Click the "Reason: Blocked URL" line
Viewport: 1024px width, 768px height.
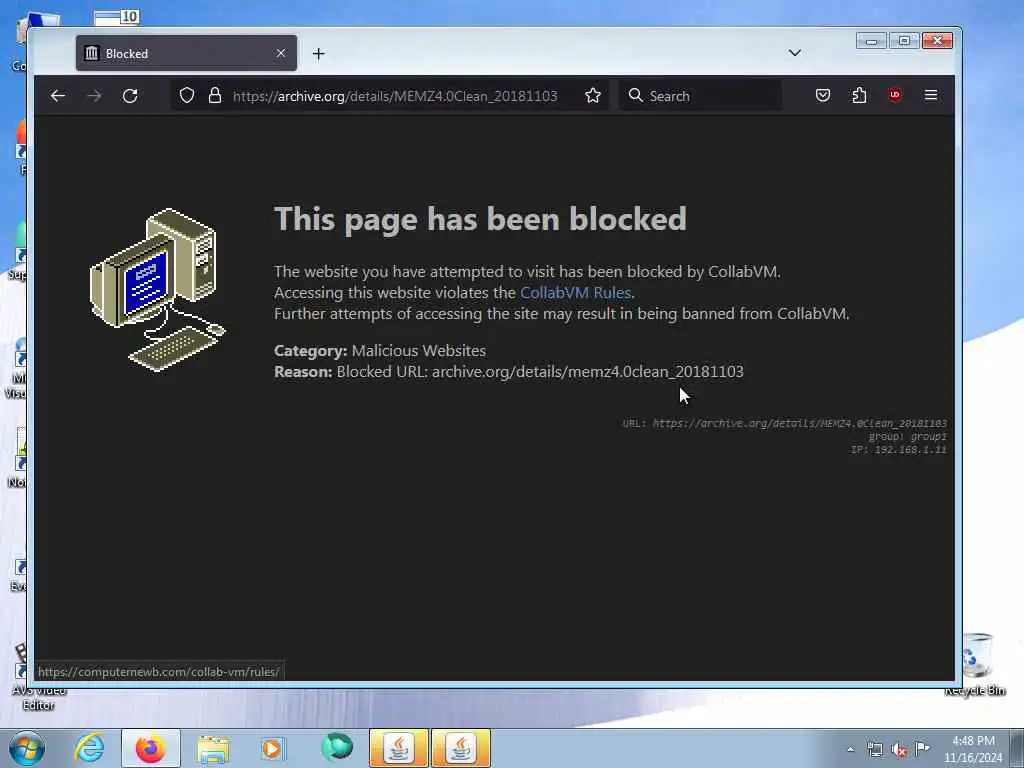[509, 372]
